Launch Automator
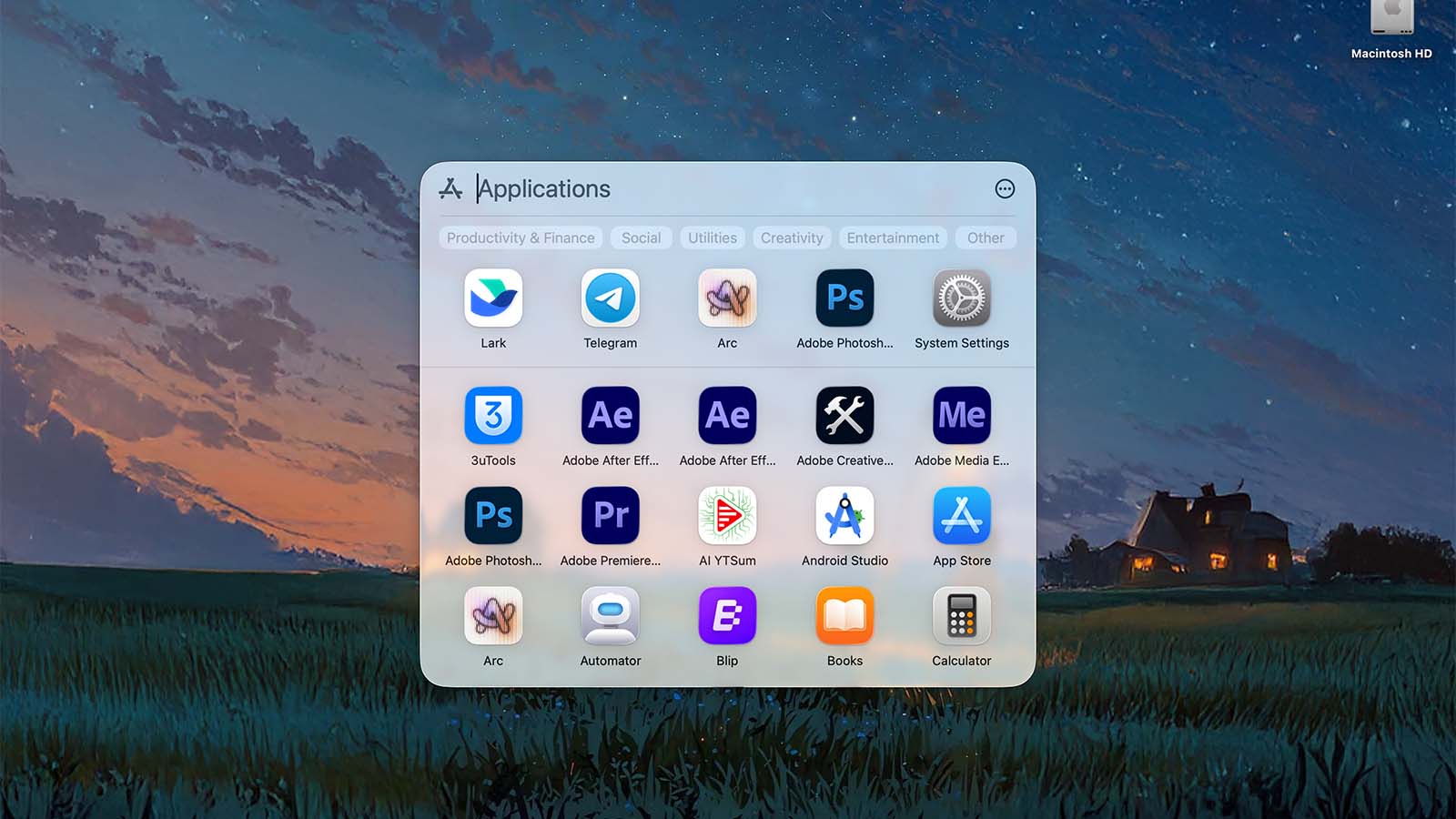Screen dimensions: 1456x819 click(x=611, y=615)
